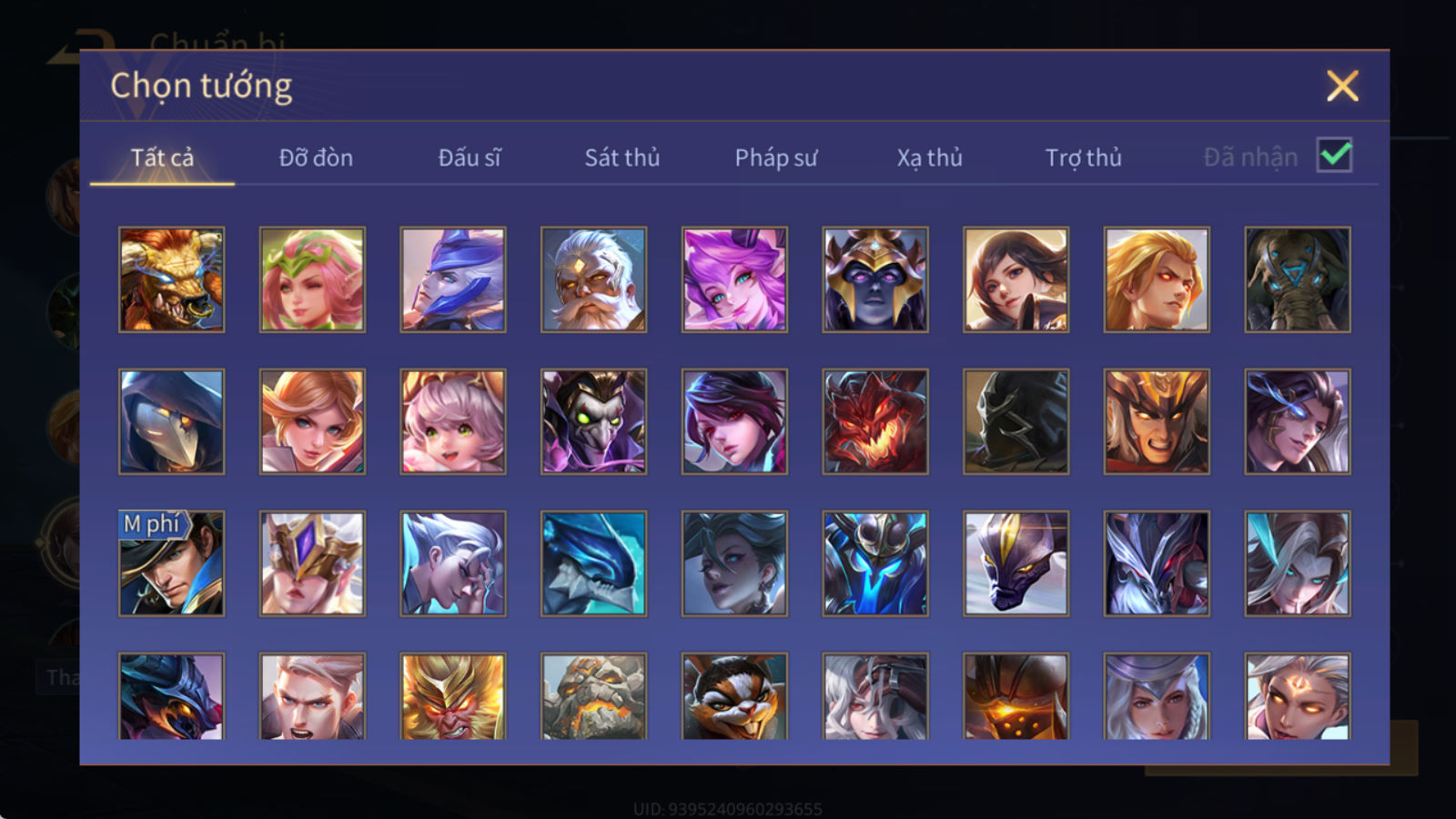Choose the raccoon hero portrait
This screenshot has width=1456, height=819.
(734, 696)
